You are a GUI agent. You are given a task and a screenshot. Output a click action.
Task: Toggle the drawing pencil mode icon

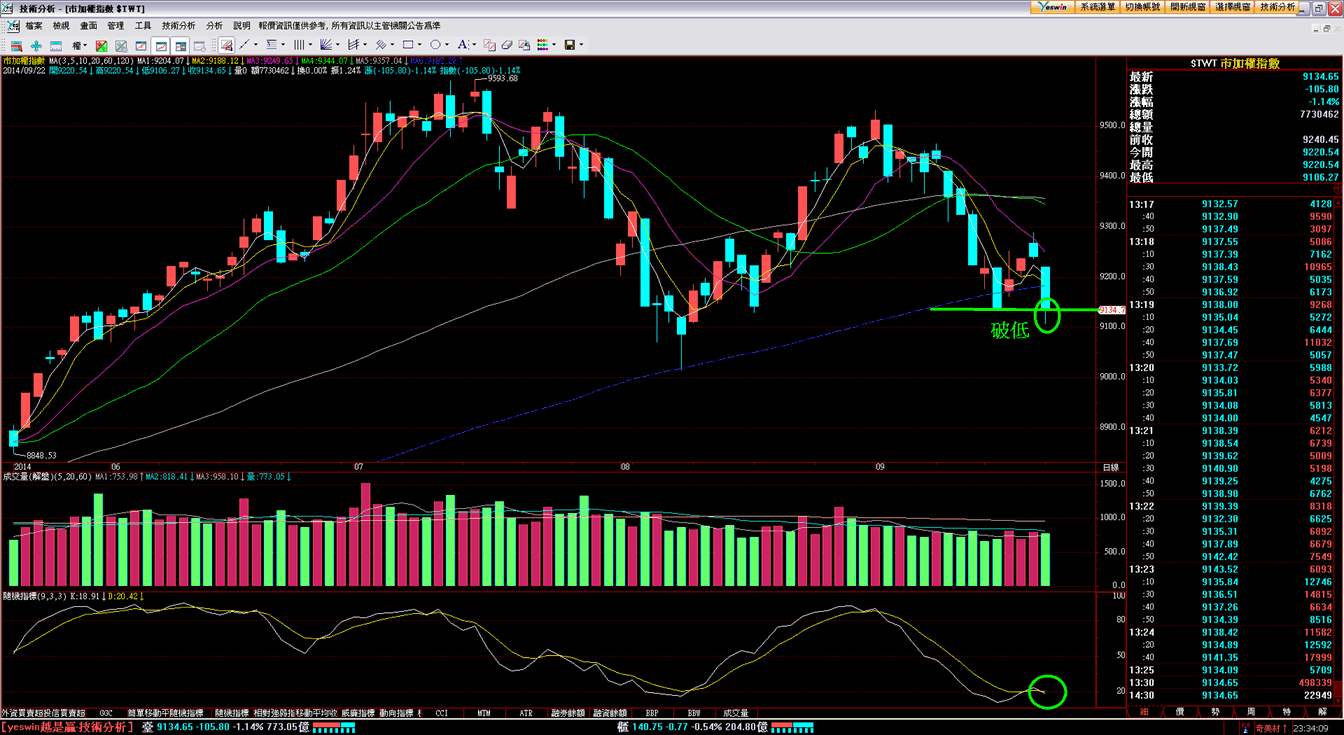226,45
